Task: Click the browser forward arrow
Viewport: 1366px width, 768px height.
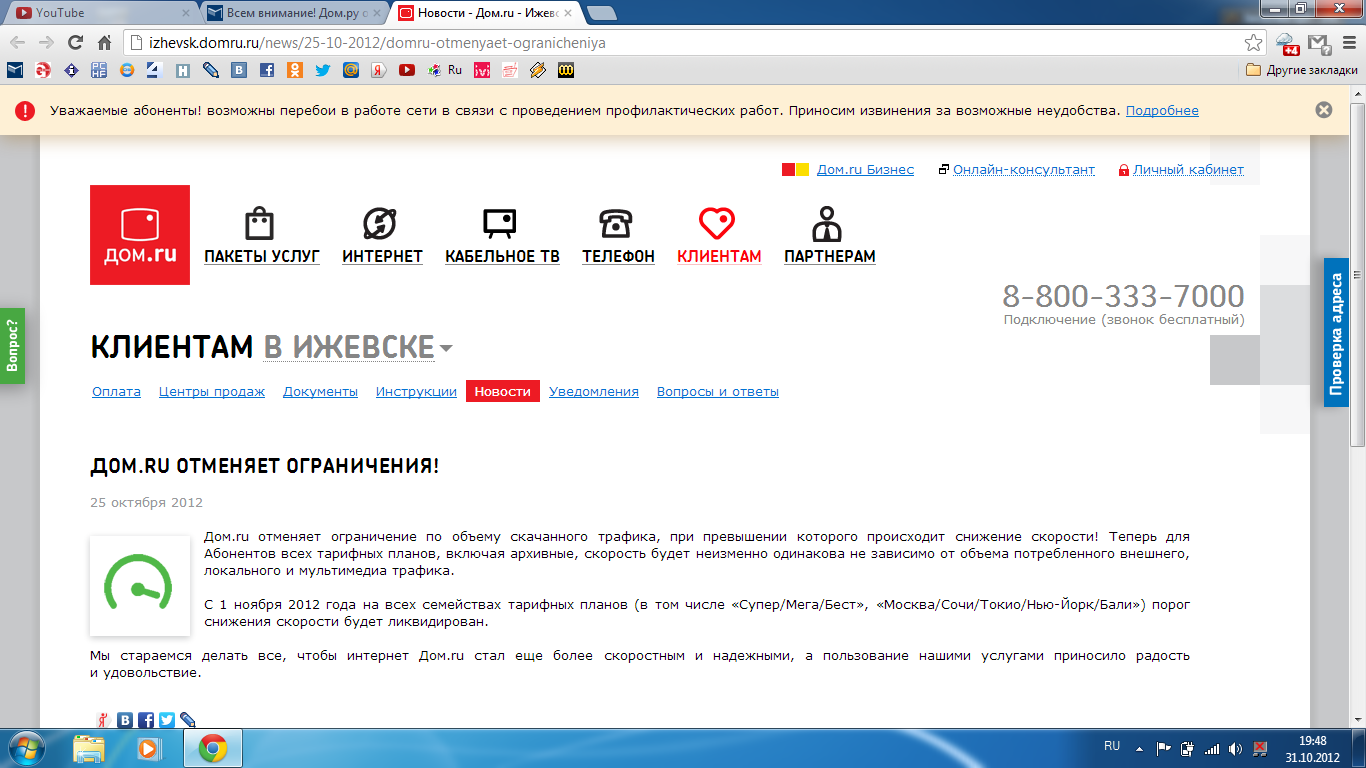Action: tap(46, 43)
